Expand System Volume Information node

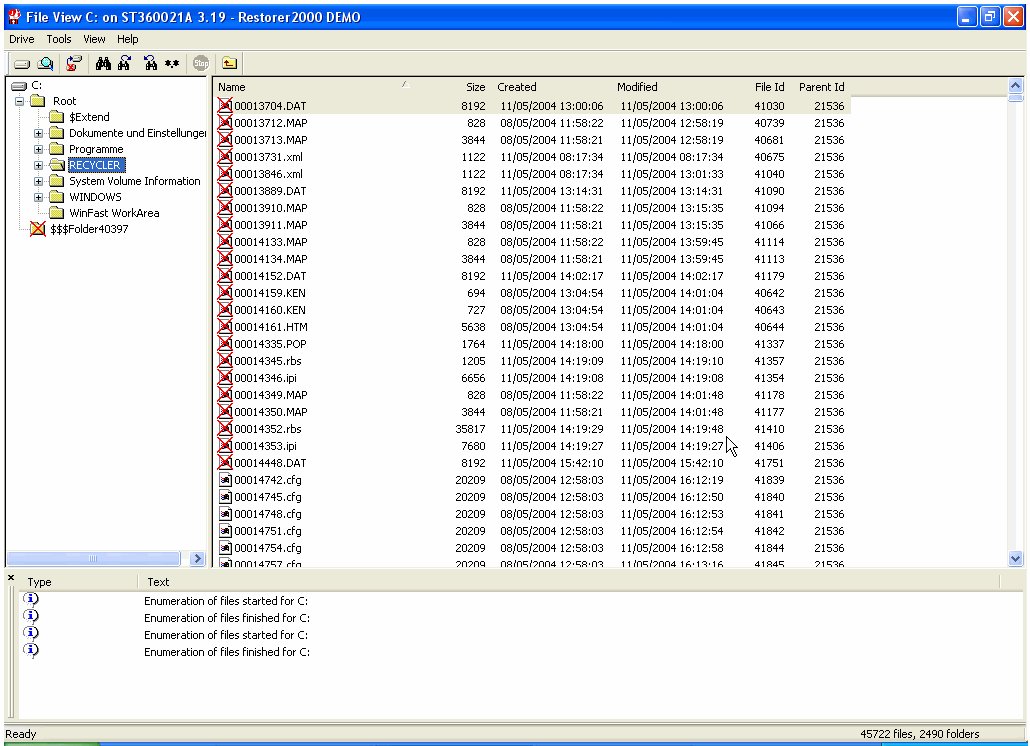[38, 181]
